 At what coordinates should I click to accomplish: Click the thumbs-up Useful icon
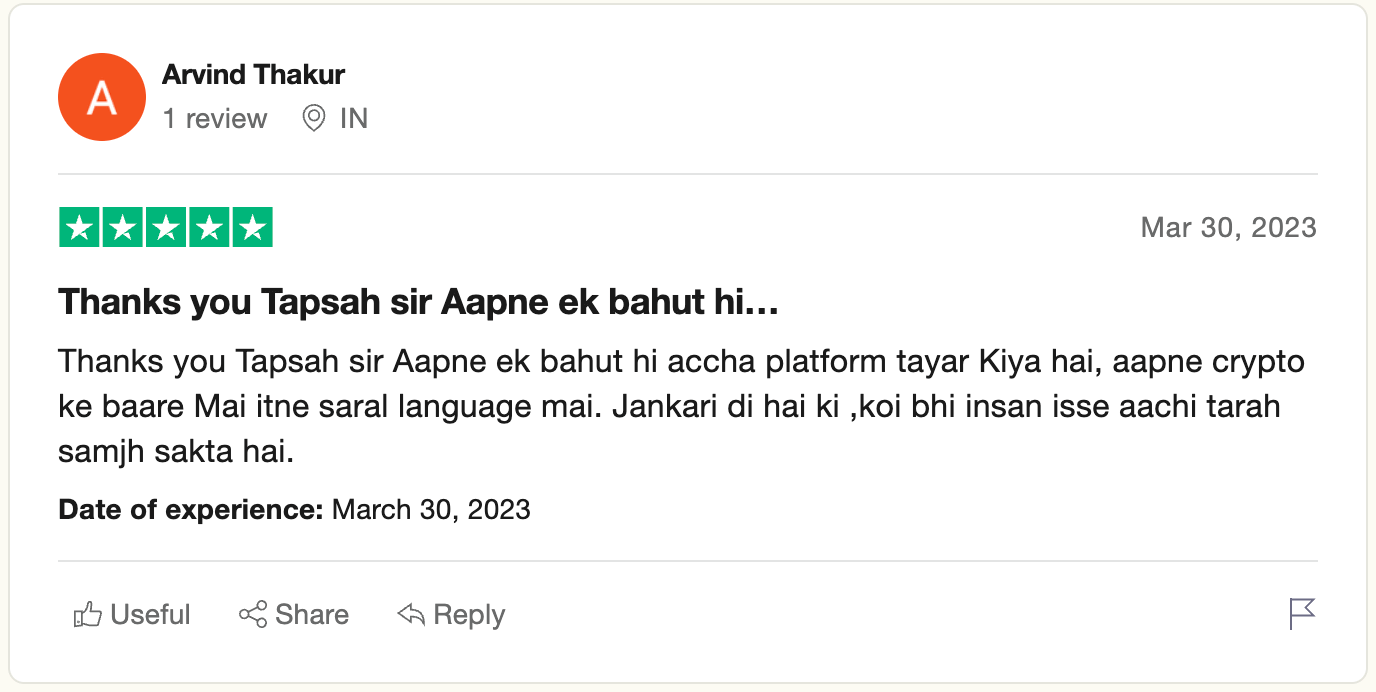(88, 615)
